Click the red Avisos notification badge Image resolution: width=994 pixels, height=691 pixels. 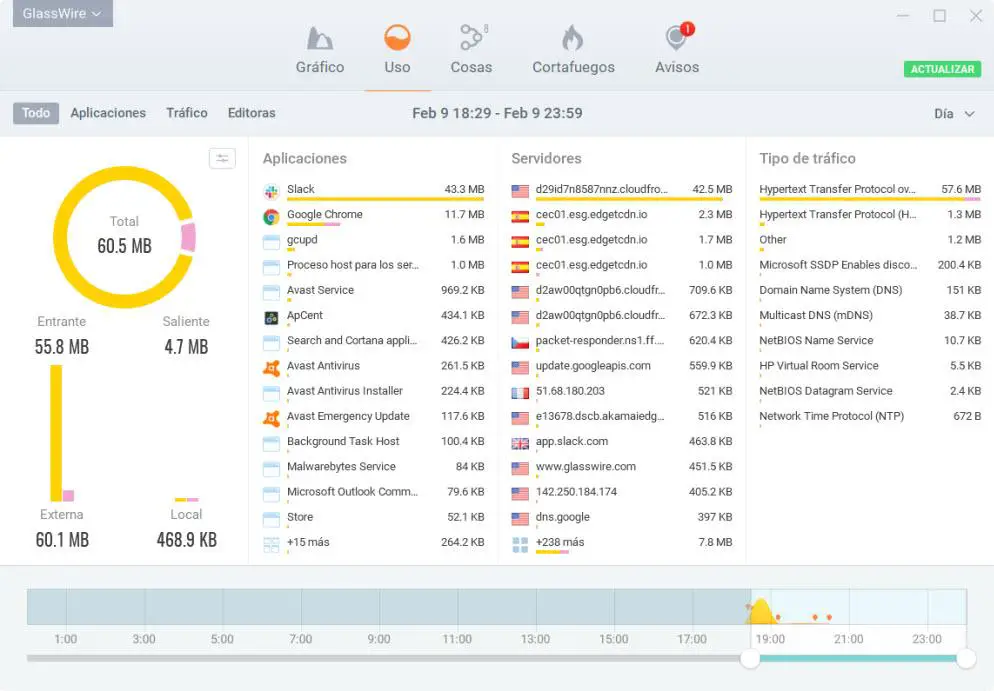coord(687,29)
